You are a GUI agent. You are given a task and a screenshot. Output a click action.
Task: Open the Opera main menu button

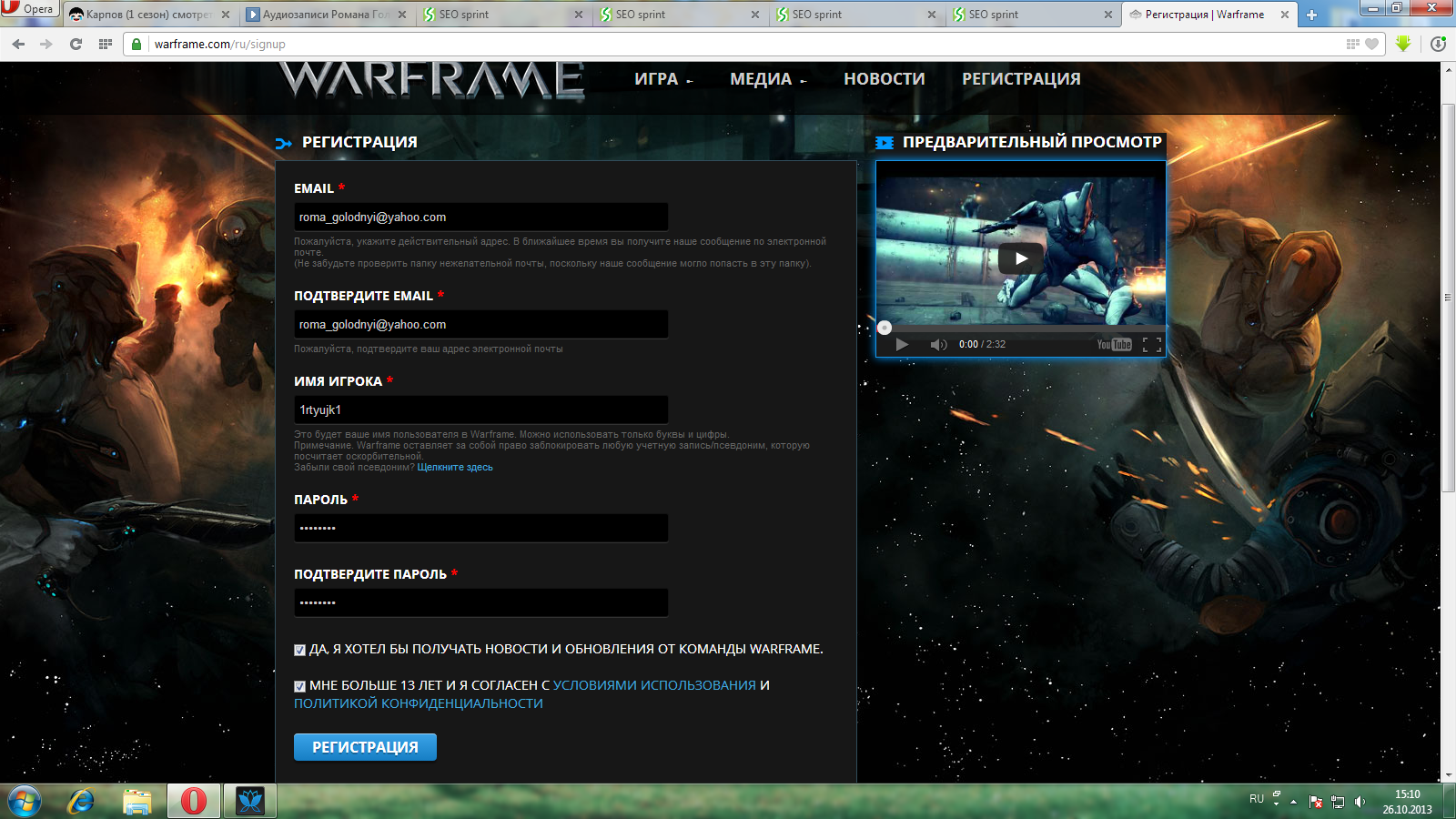[29, 9]
